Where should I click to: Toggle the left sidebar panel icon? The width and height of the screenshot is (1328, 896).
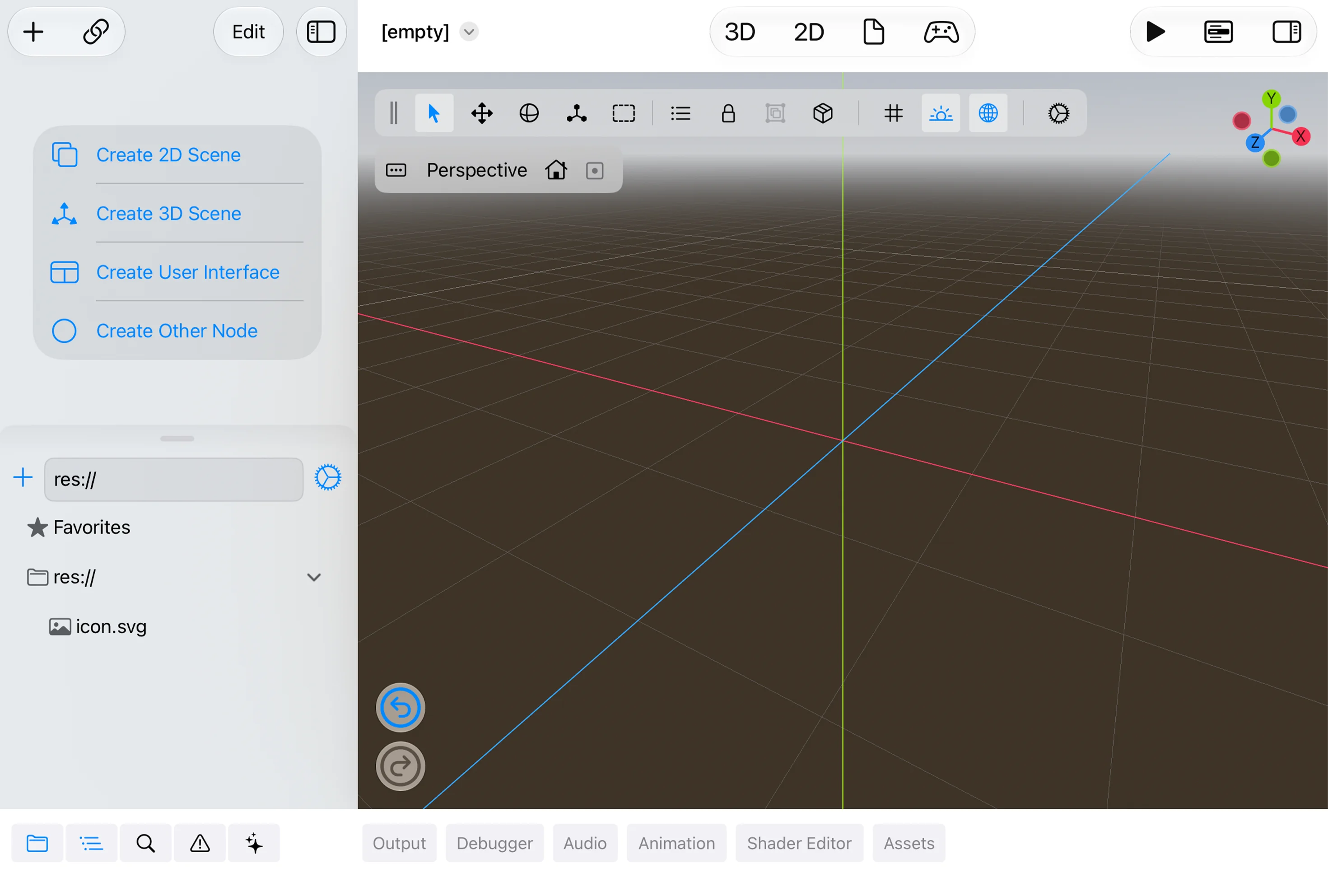coord(321,32)
